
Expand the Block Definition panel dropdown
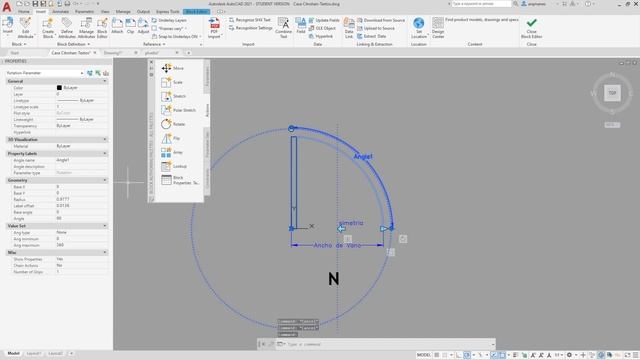click(x=73, y=44)
